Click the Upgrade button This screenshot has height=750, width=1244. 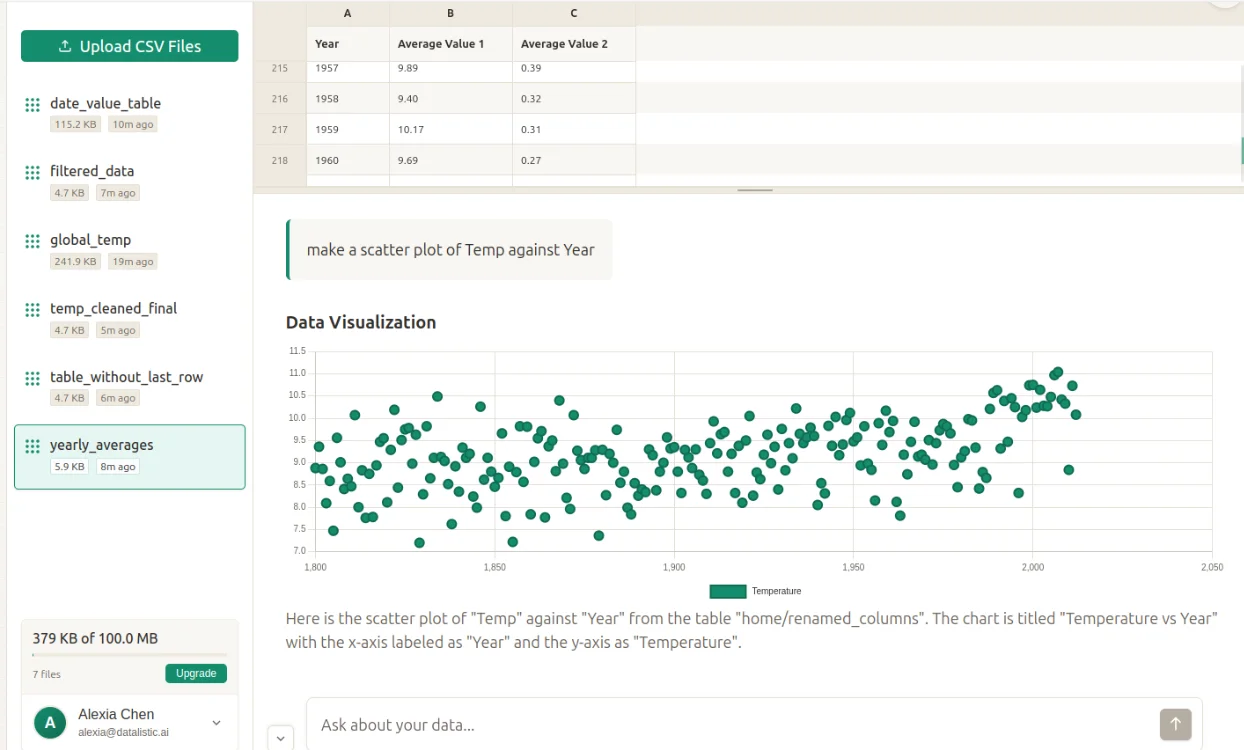(x=196, y=673)
